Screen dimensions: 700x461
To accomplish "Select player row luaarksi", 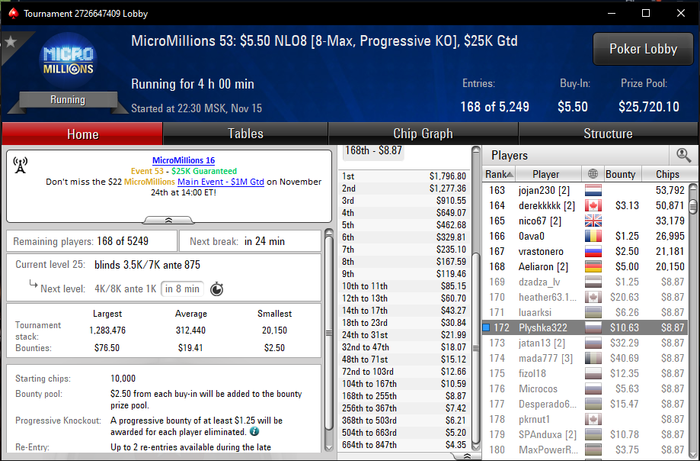I will pyautogui.click(x=585, y=312).
